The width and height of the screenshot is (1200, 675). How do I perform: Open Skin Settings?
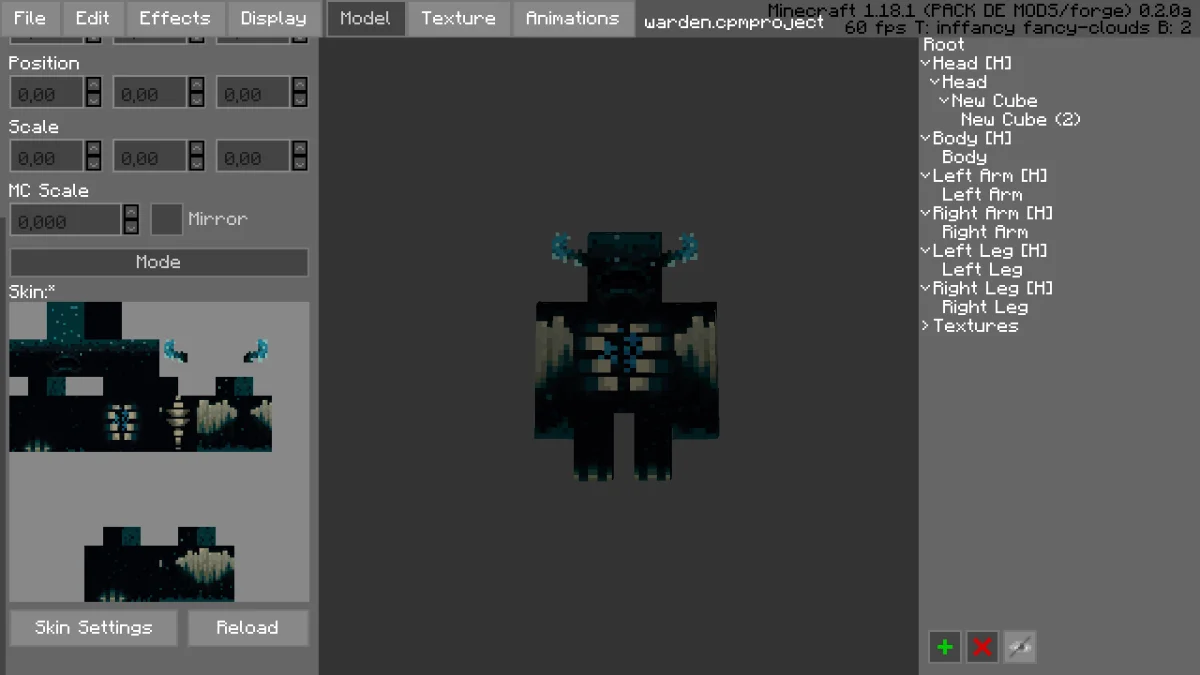[x=93, y=628]
